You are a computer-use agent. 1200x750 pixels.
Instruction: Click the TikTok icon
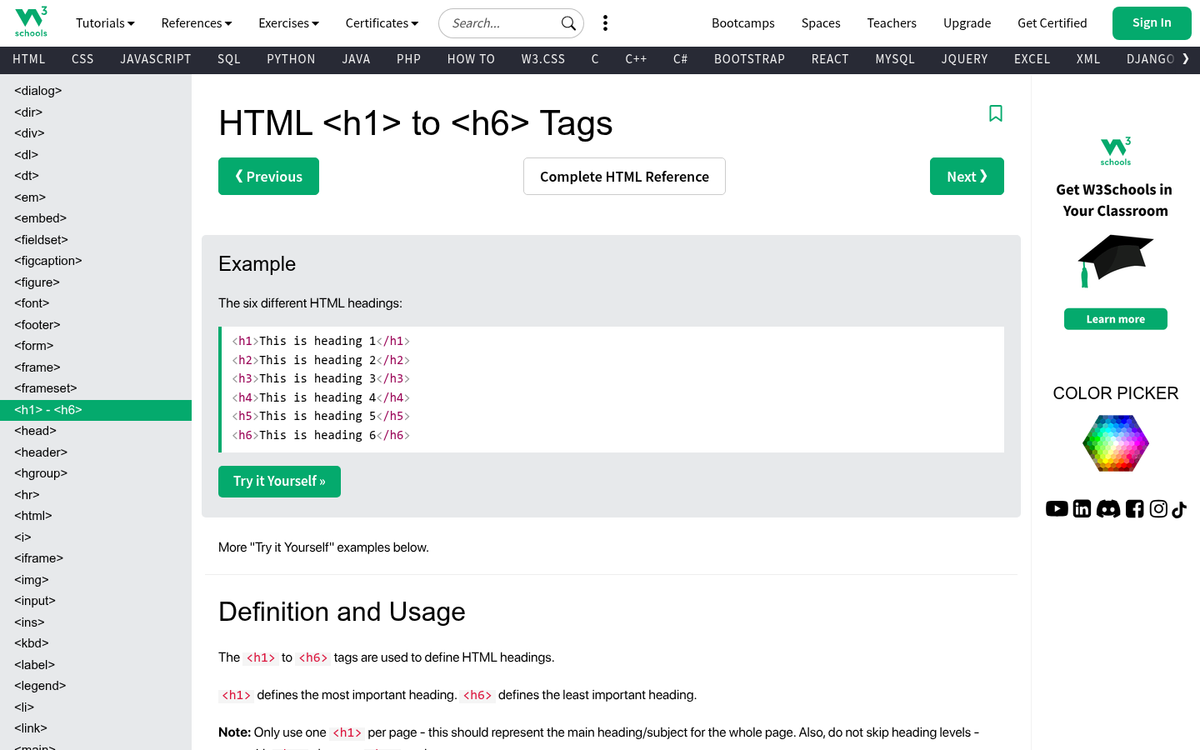[1180, 509]
